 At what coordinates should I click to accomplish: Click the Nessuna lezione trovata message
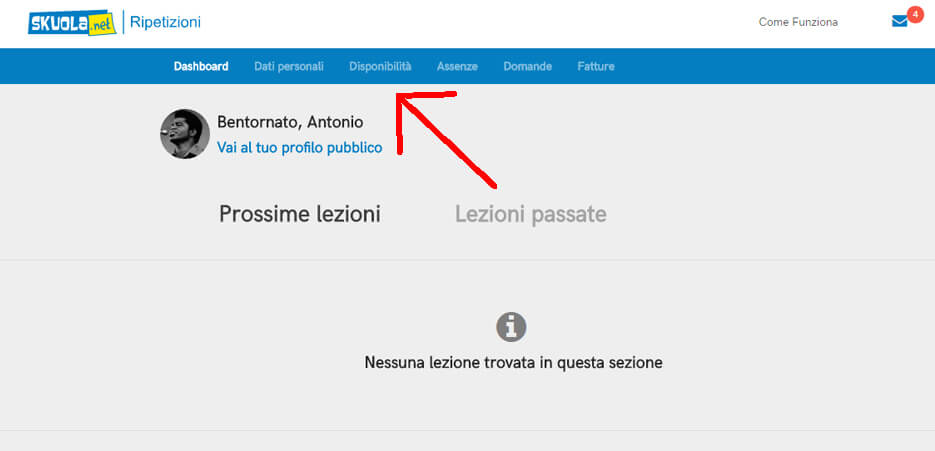[x=513, y=362]
